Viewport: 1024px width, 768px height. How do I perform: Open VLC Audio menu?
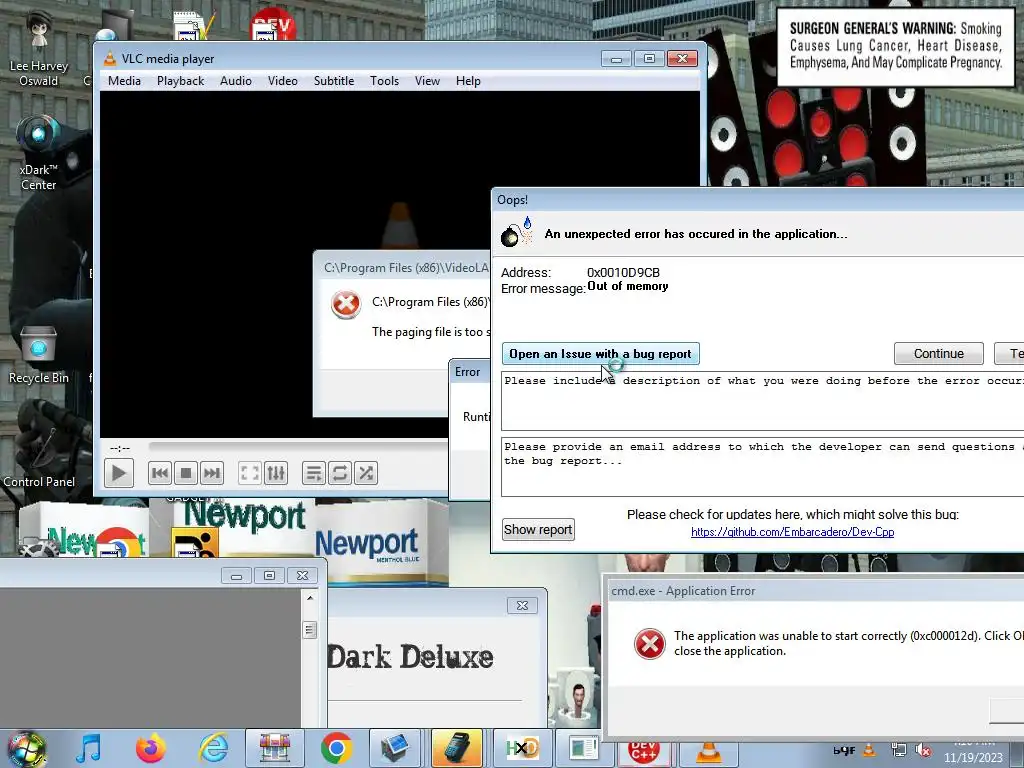[236, 81]
